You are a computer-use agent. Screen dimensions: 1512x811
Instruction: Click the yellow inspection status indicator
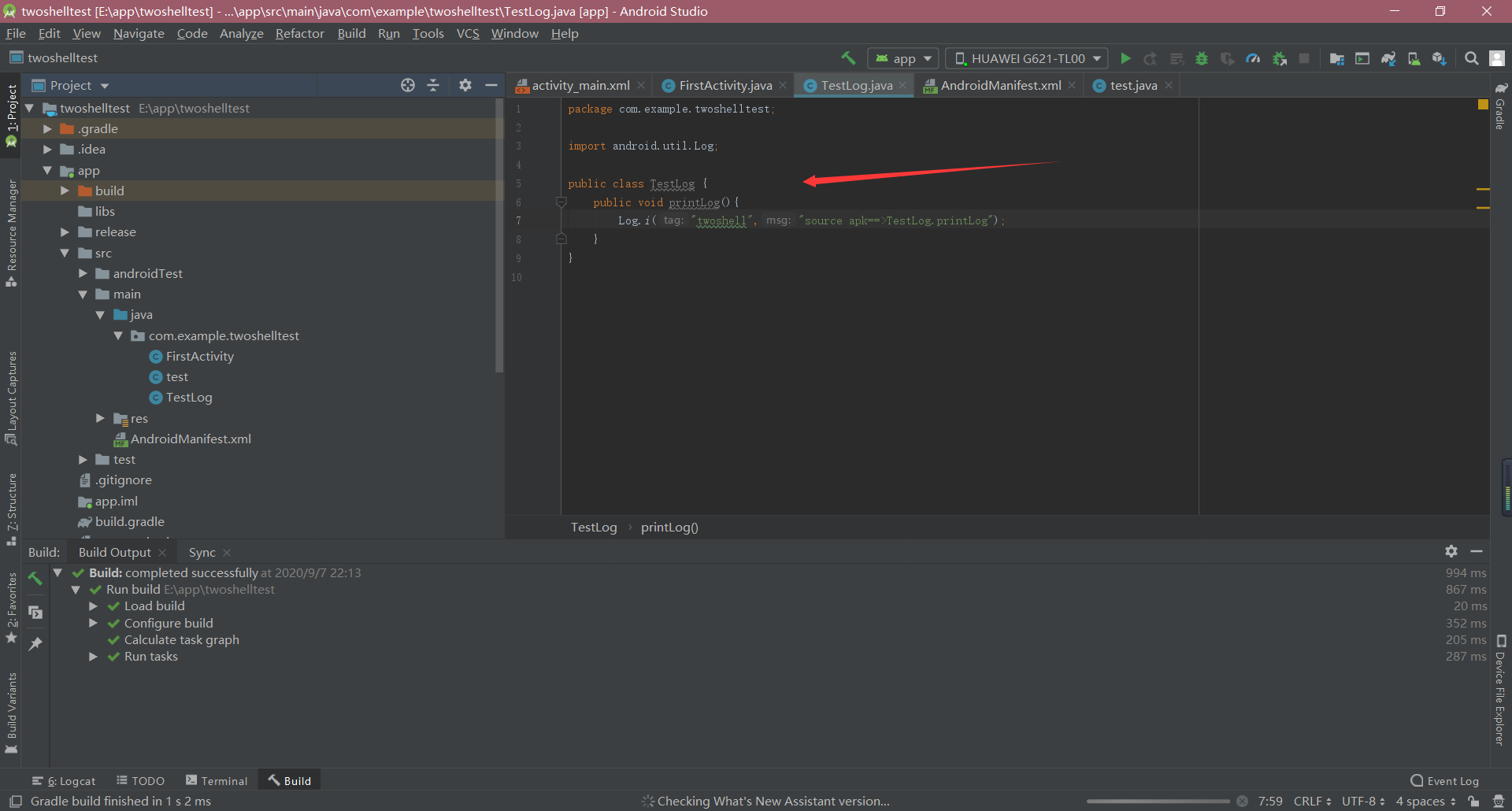click(x=1483, y=105)
